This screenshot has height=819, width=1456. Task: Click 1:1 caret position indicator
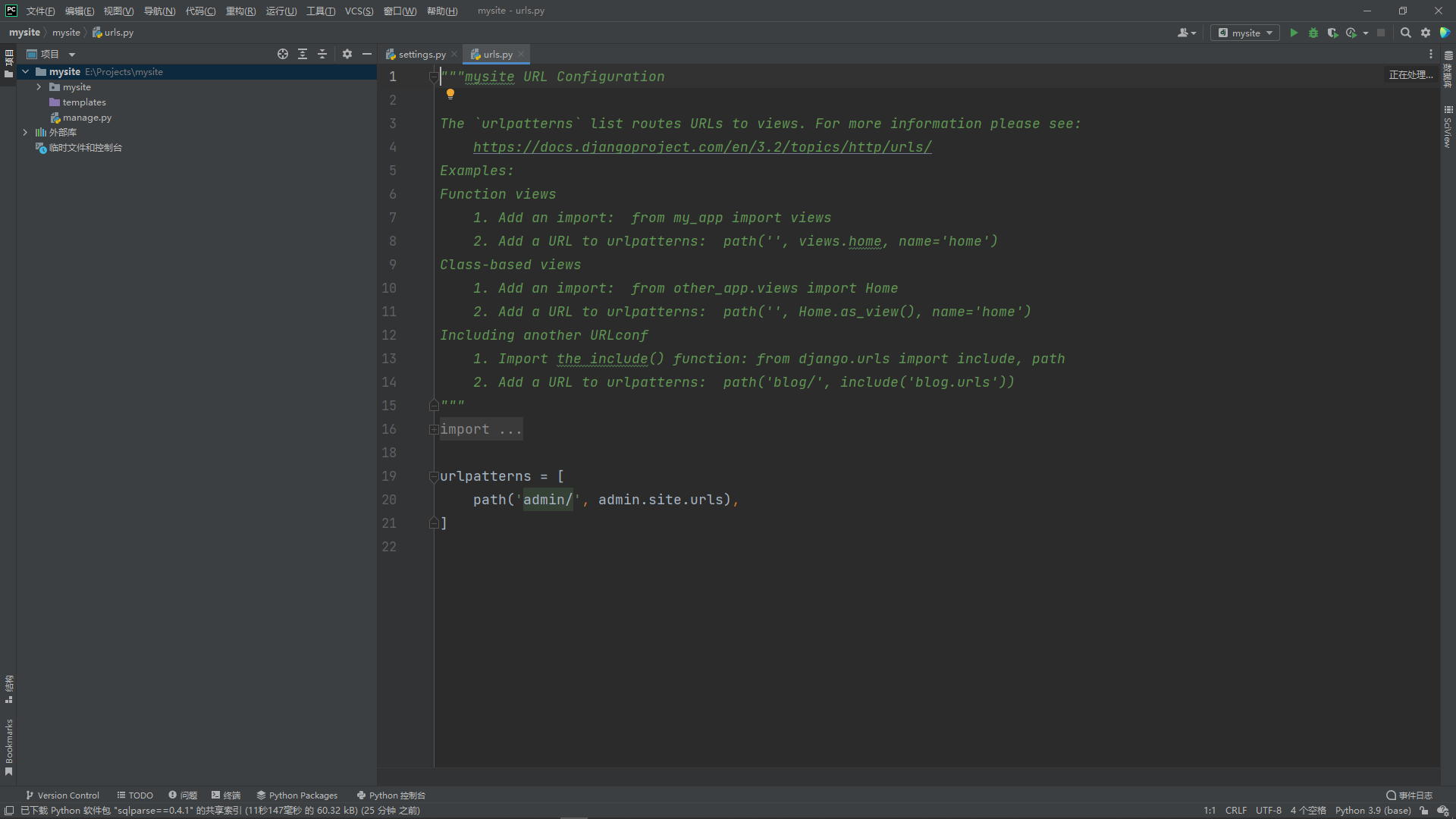coord(1210,811)
